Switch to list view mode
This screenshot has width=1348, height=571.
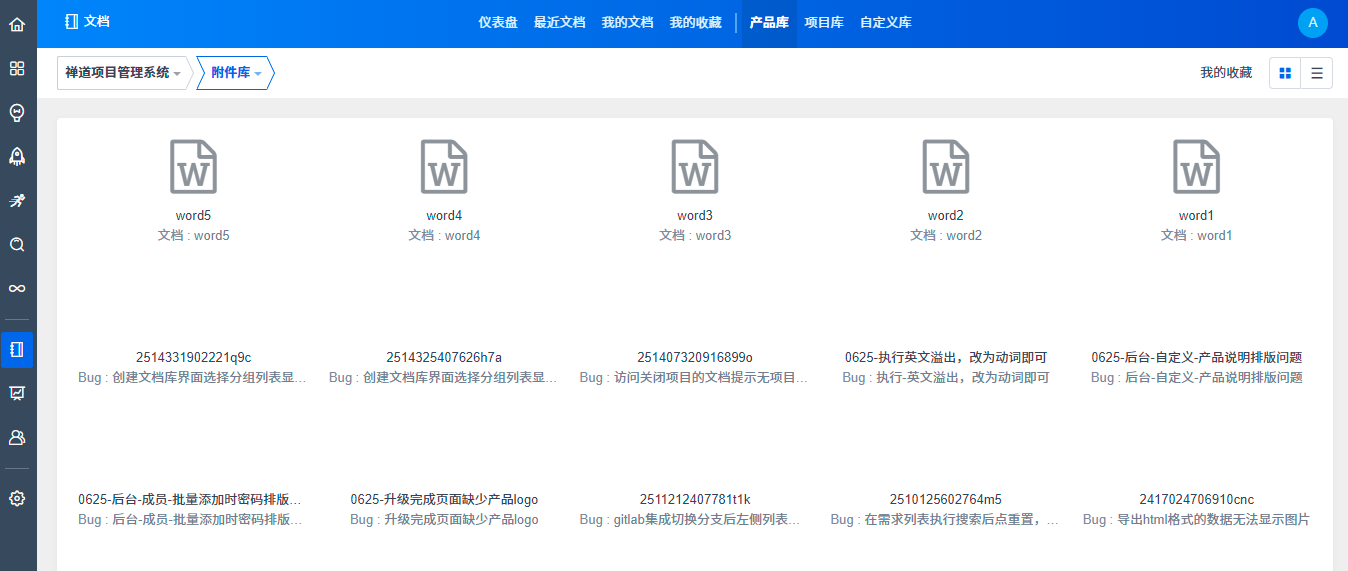1317,73
